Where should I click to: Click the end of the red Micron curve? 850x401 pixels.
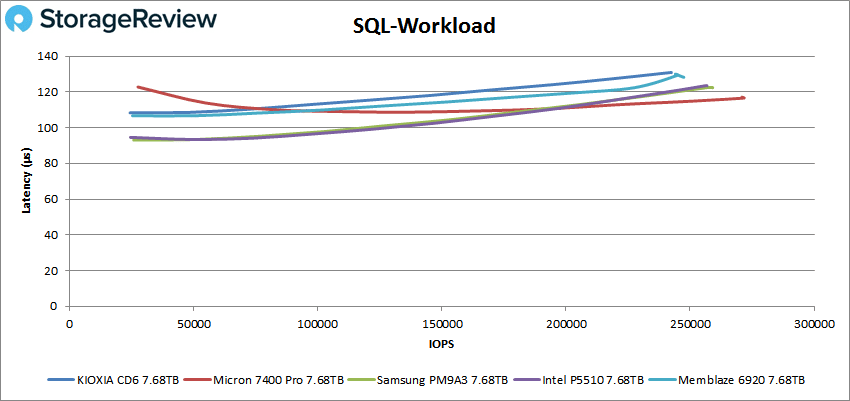pos(744,98)
